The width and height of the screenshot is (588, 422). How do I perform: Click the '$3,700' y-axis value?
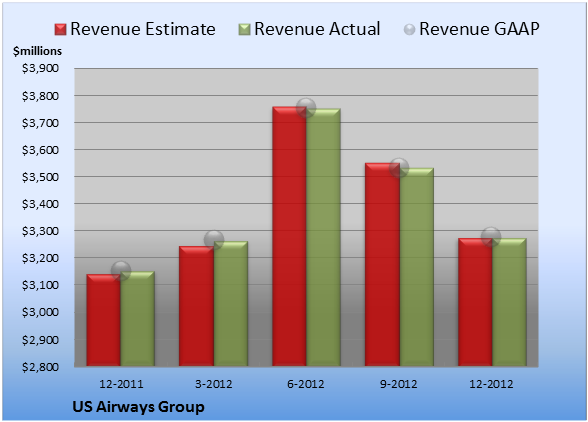[40, 123]
